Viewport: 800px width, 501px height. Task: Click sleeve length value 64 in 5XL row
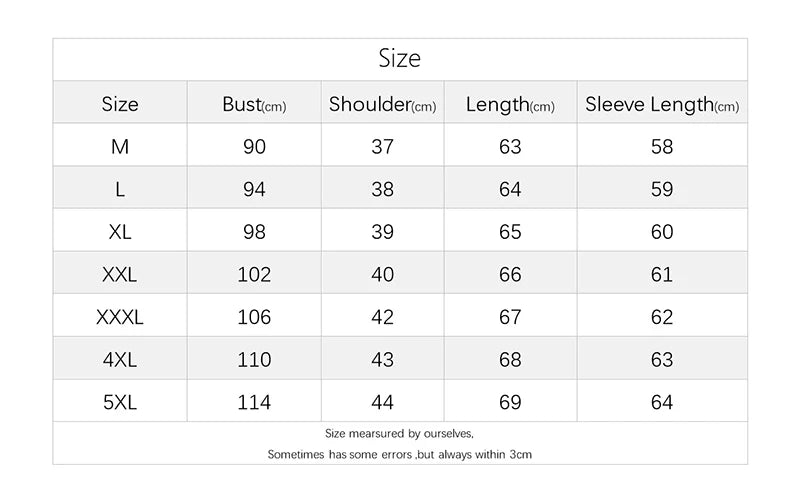coord(662,403)
